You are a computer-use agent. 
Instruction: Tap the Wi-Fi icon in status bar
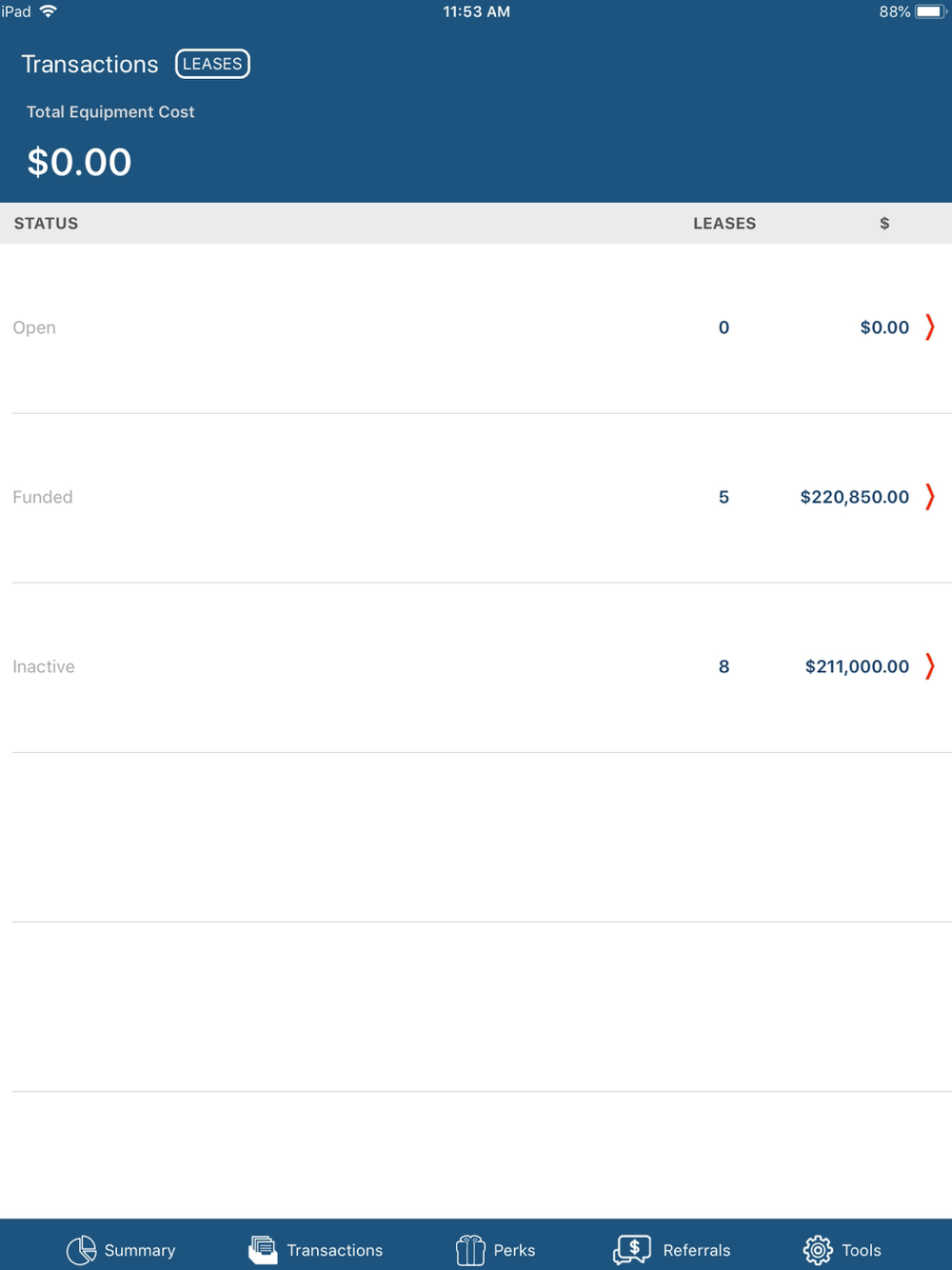coord(49,11)
